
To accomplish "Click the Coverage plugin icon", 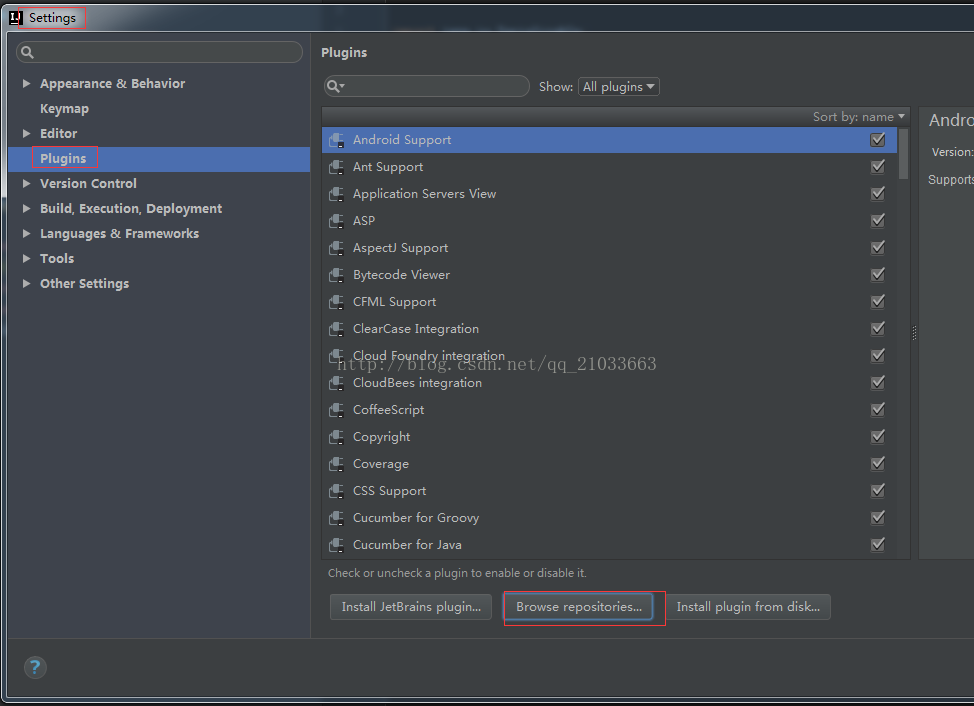I will [336, 464].
